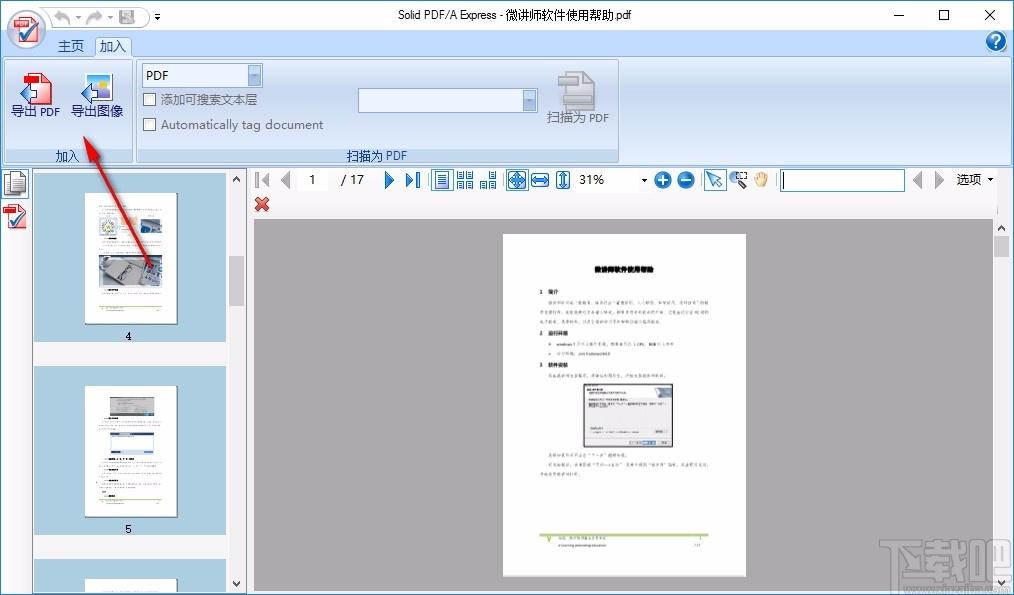
Task: Click the red X close document icon
Action: [262, 204]
